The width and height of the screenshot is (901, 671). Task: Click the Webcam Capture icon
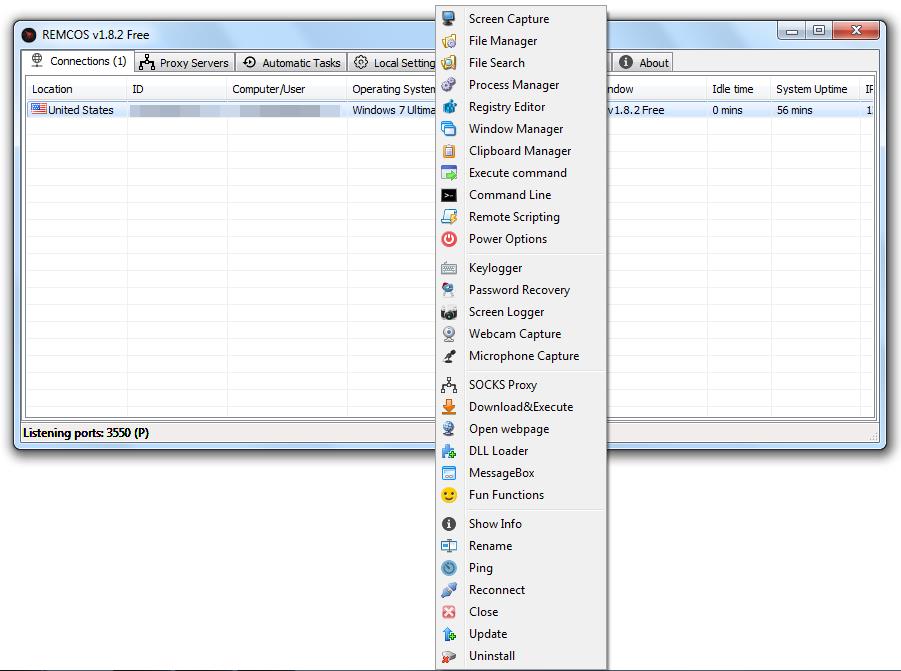[449, 334]
